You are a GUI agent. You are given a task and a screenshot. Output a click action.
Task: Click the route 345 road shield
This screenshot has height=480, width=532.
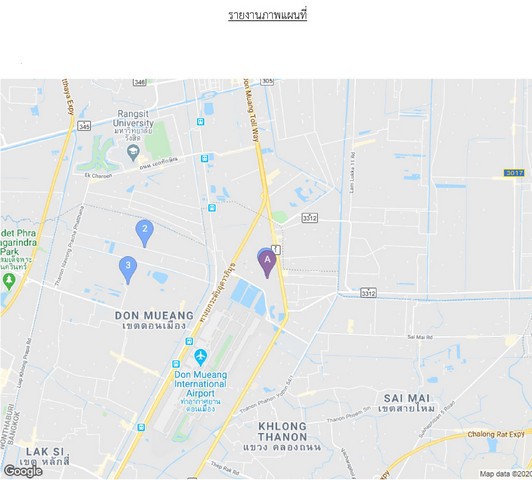pos(84,126)
